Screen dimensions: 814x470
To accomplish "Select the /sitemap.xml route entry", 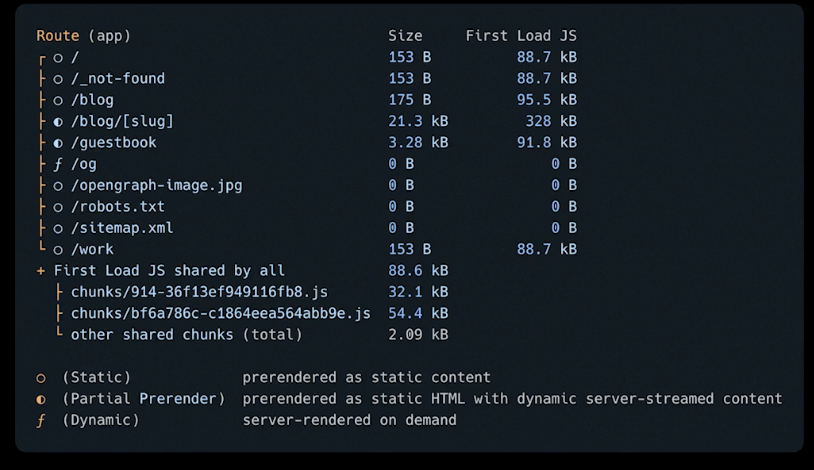I will coord(122,228).
